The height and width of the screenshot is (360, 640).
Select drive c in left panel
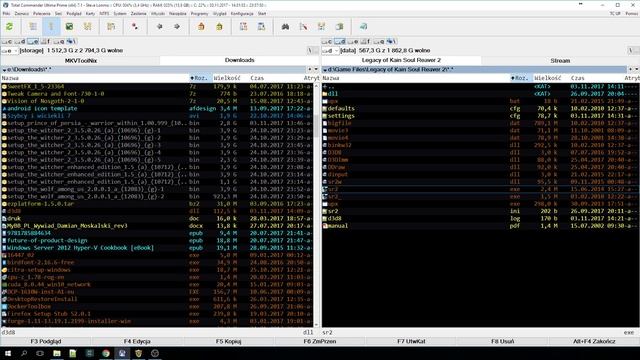coord(7,41)
